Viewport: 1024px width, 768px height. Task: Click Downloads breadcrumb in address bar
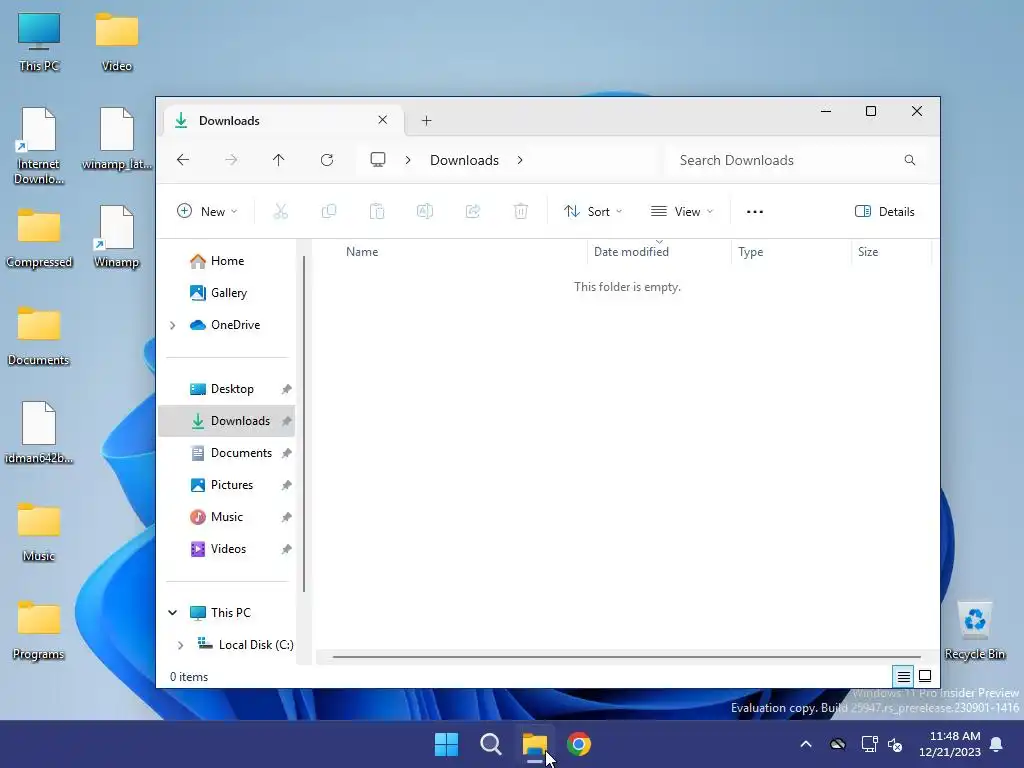(x=464, y=160)
